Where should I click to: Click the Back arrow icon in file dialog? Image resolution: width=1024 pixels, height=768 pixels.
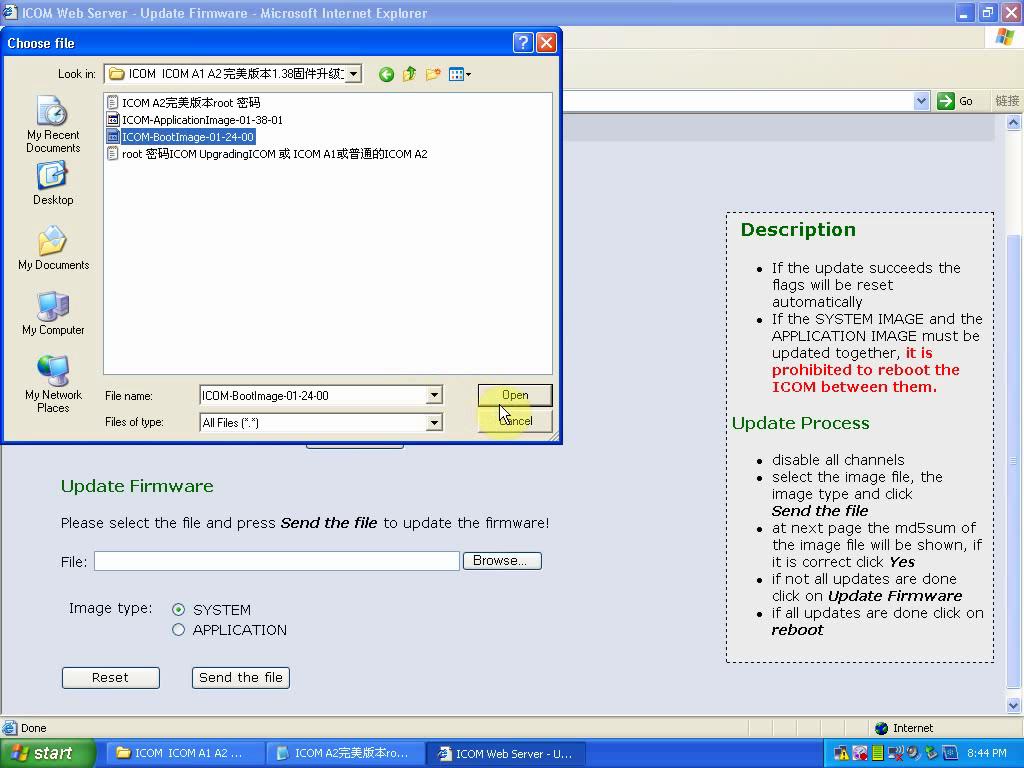386,74
